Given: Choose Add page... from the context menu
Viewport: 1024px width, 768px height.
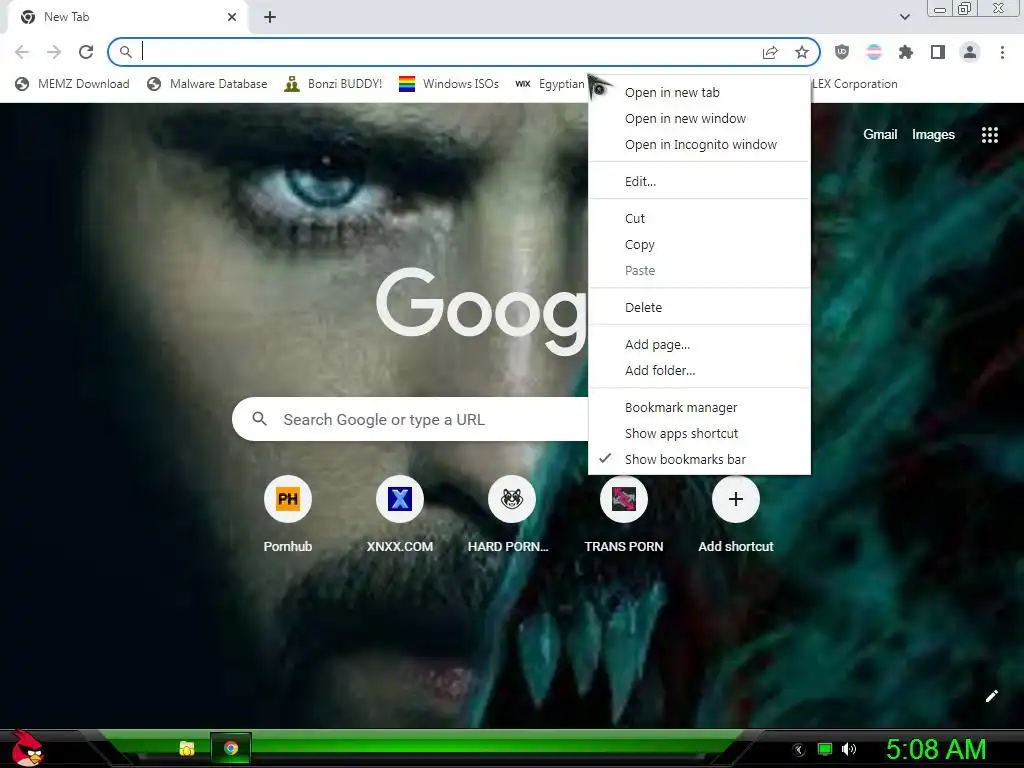Looking at the screenshot, I should pos(699,345).
